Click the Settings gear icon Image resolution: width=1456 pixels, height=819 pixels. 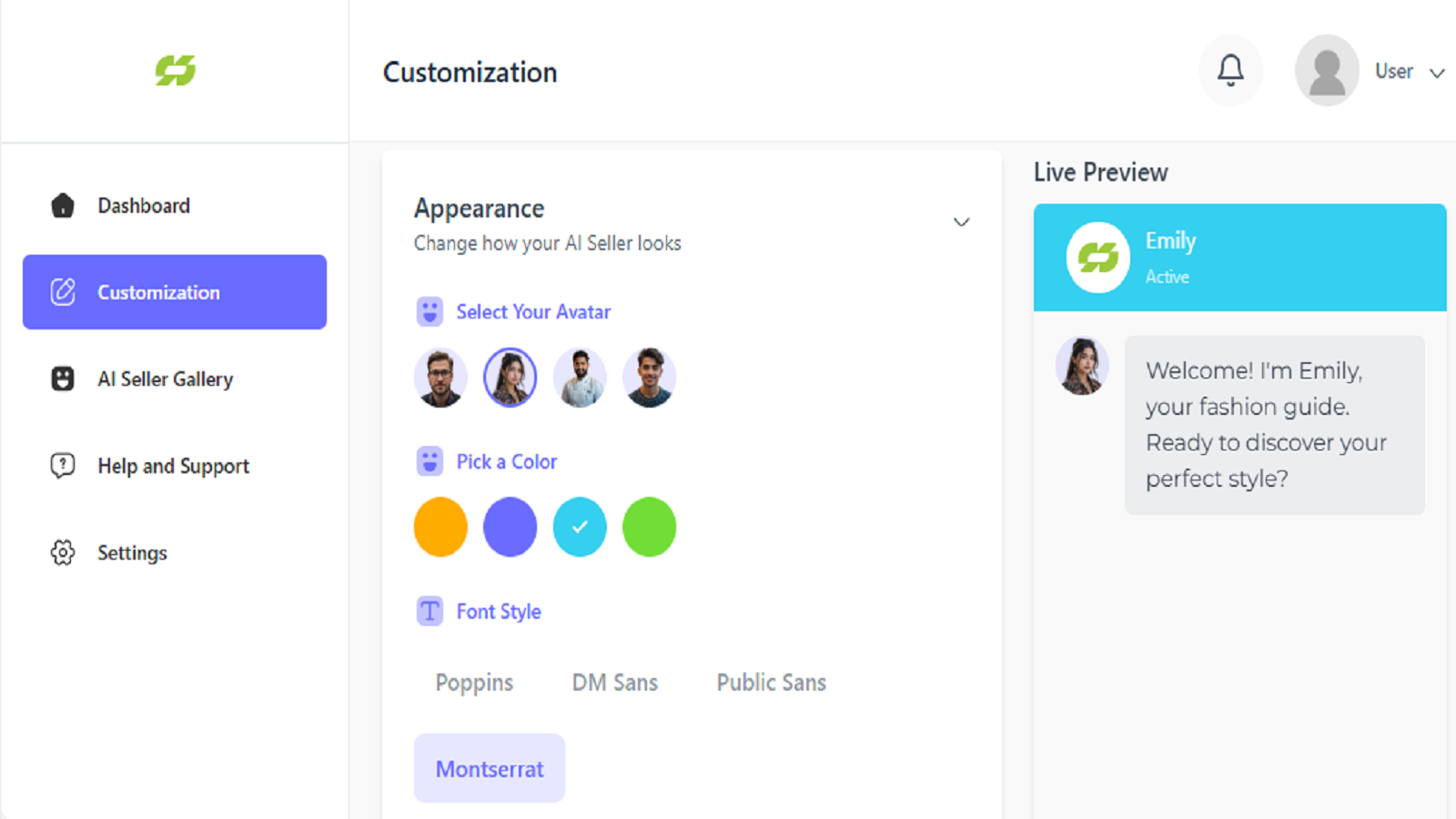click(63, 552)
